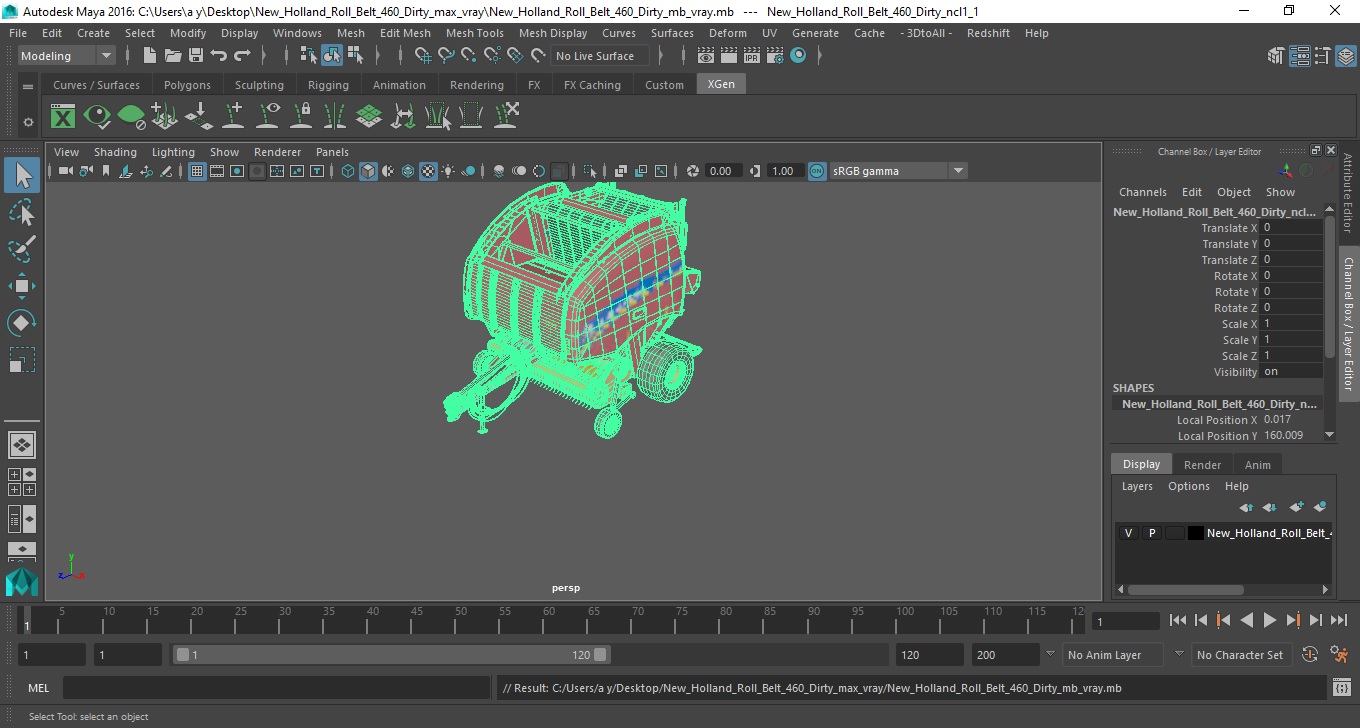The height and width of the screenshot is (728, 1360).
Task: Play animation forwards
Action: pyautogui.click(x=1270, y=620)
